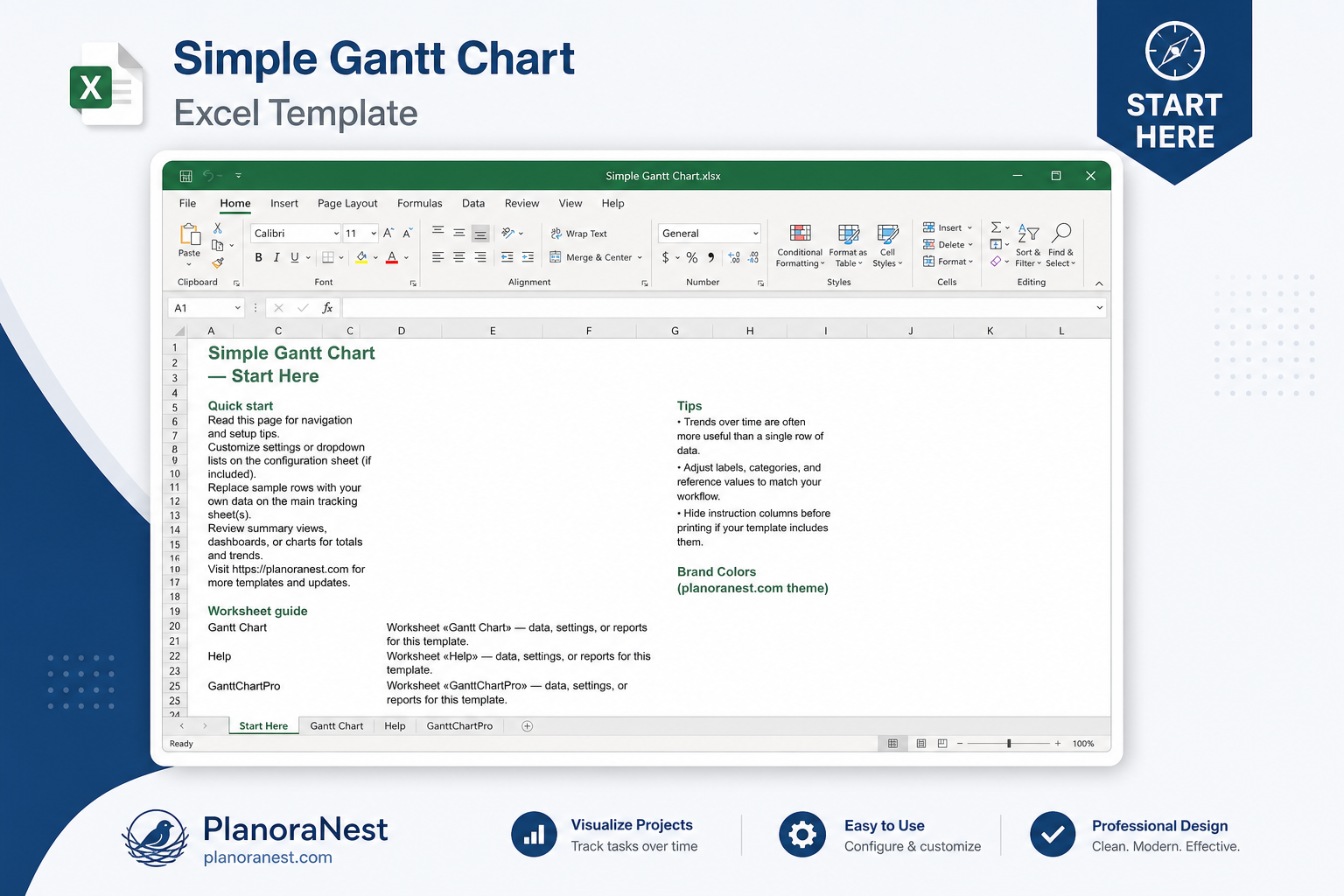Open Cell Styles gallery
Image resolution: width=1344 pixels, height=896 pixels.
(887, 245)
